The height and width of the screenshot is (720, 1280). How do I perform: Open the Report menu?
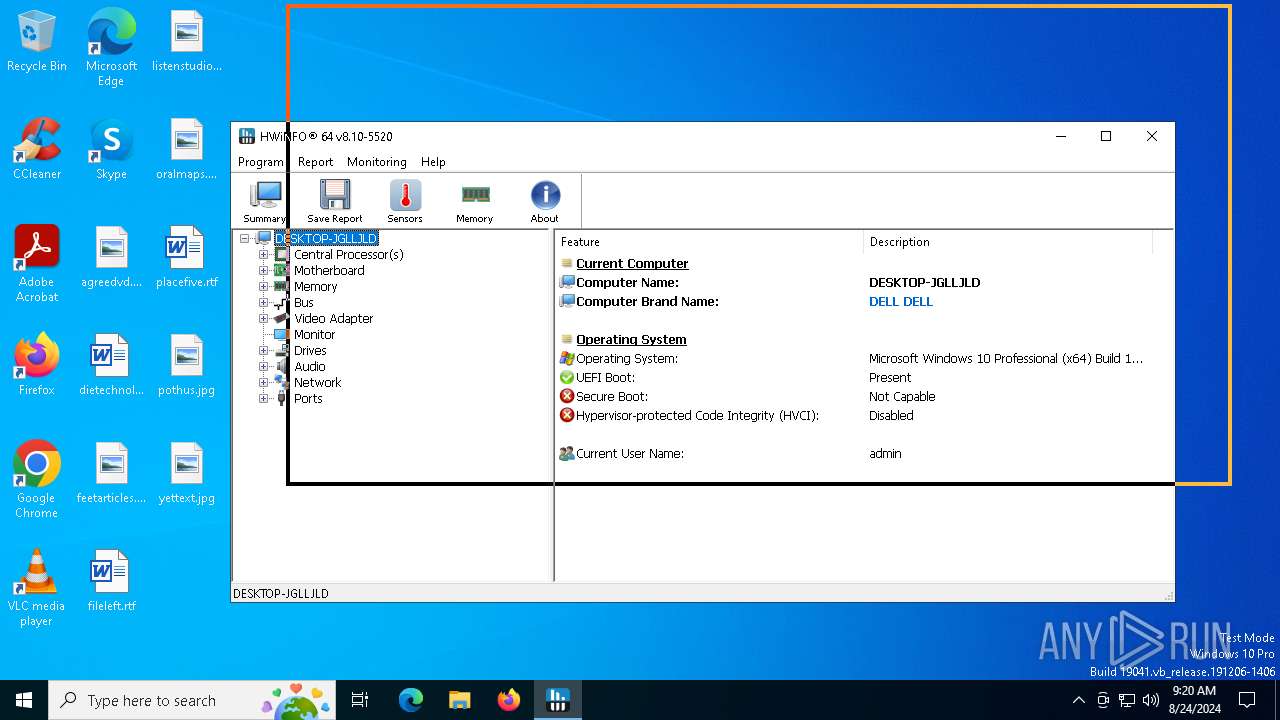click(315, 162)
